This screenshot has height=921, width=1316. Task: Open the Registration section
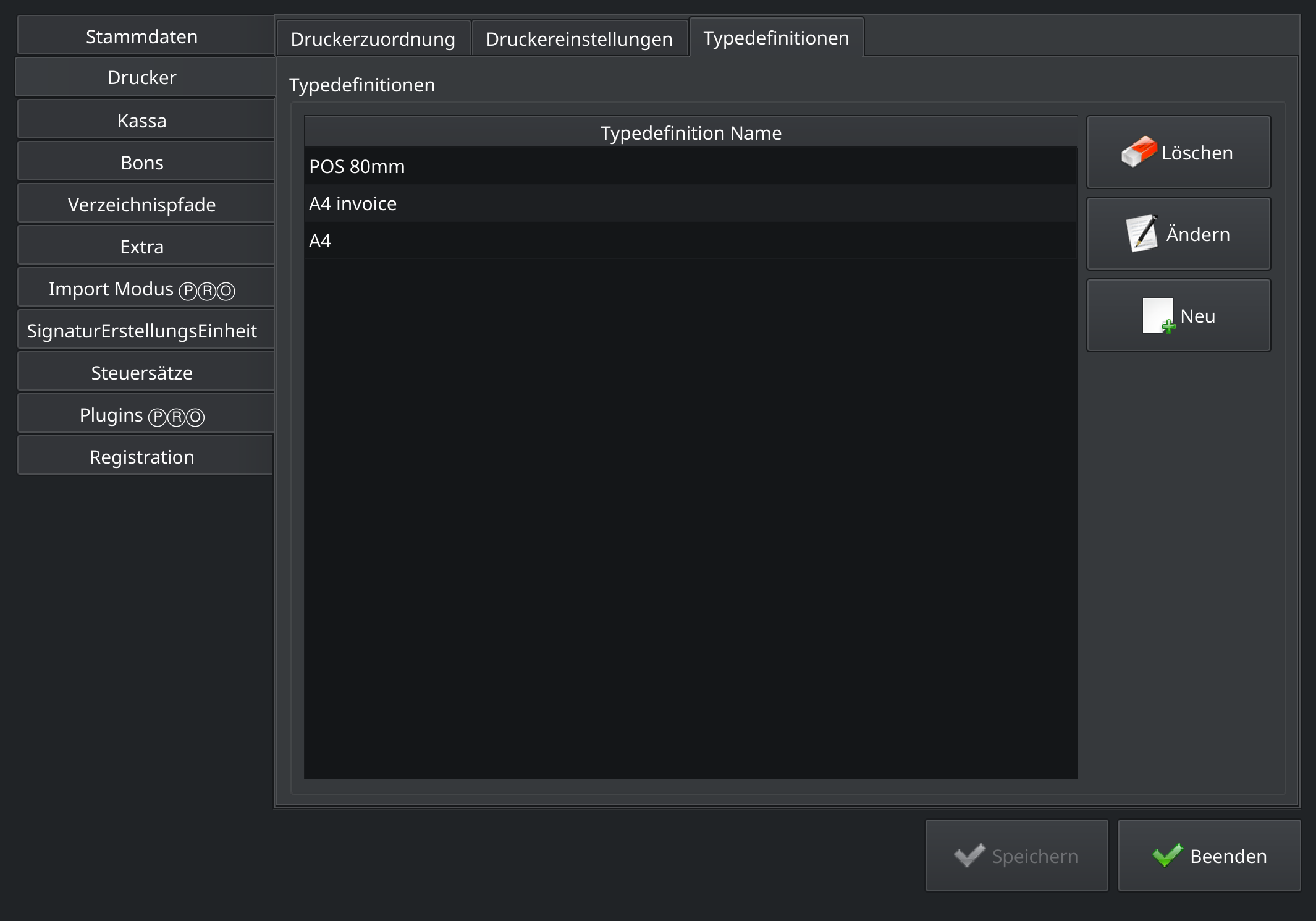tap(145, 457)
